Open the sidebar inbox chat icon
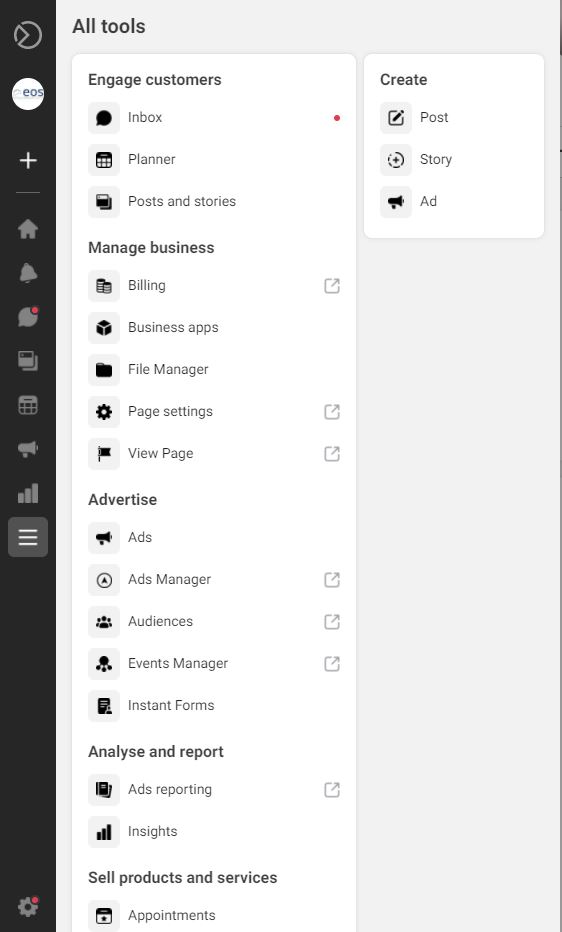Screen dimensions: 562x932 pyautogui.click(x=28, y=317)
